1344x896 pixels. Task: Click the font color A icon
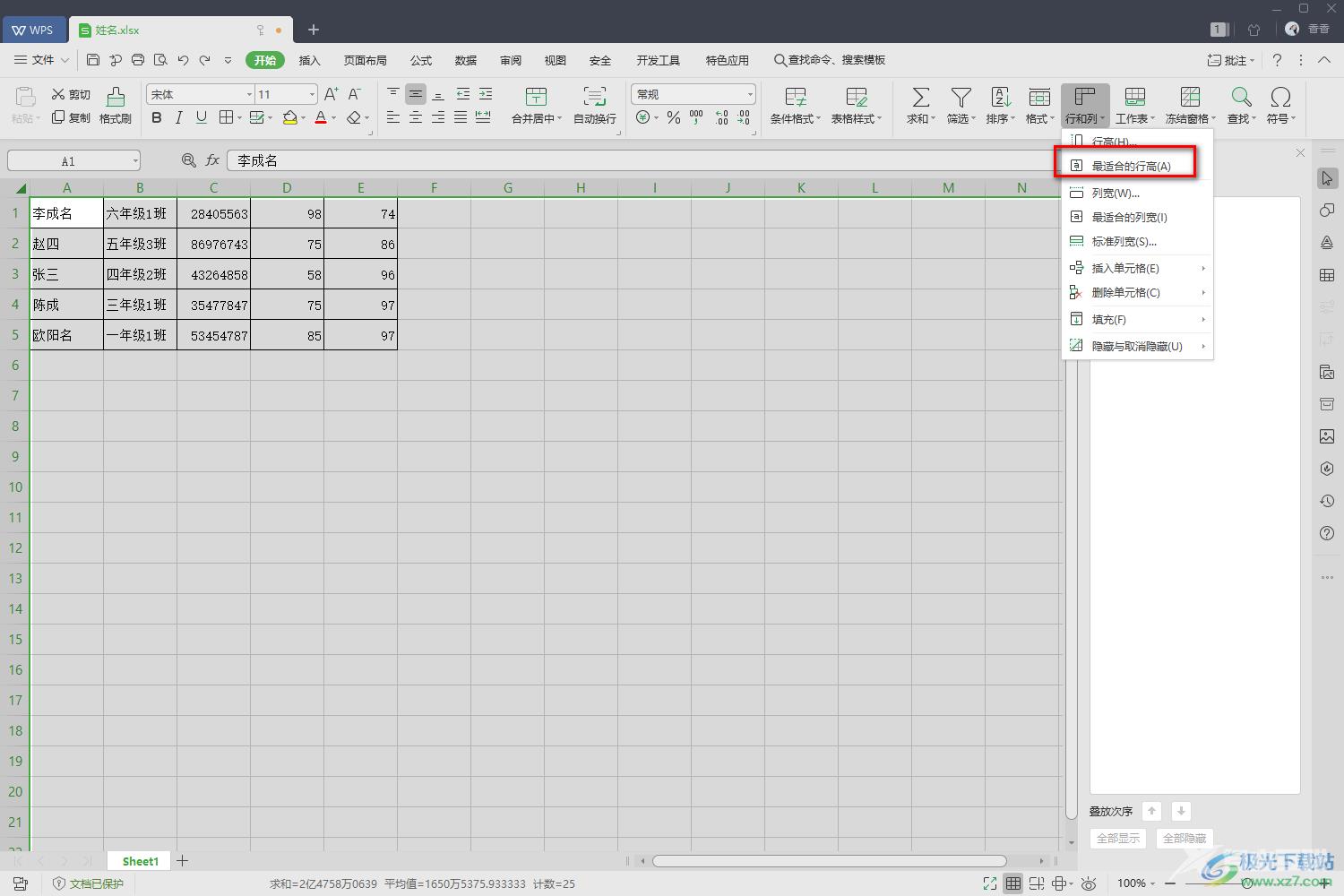point(321,117)
